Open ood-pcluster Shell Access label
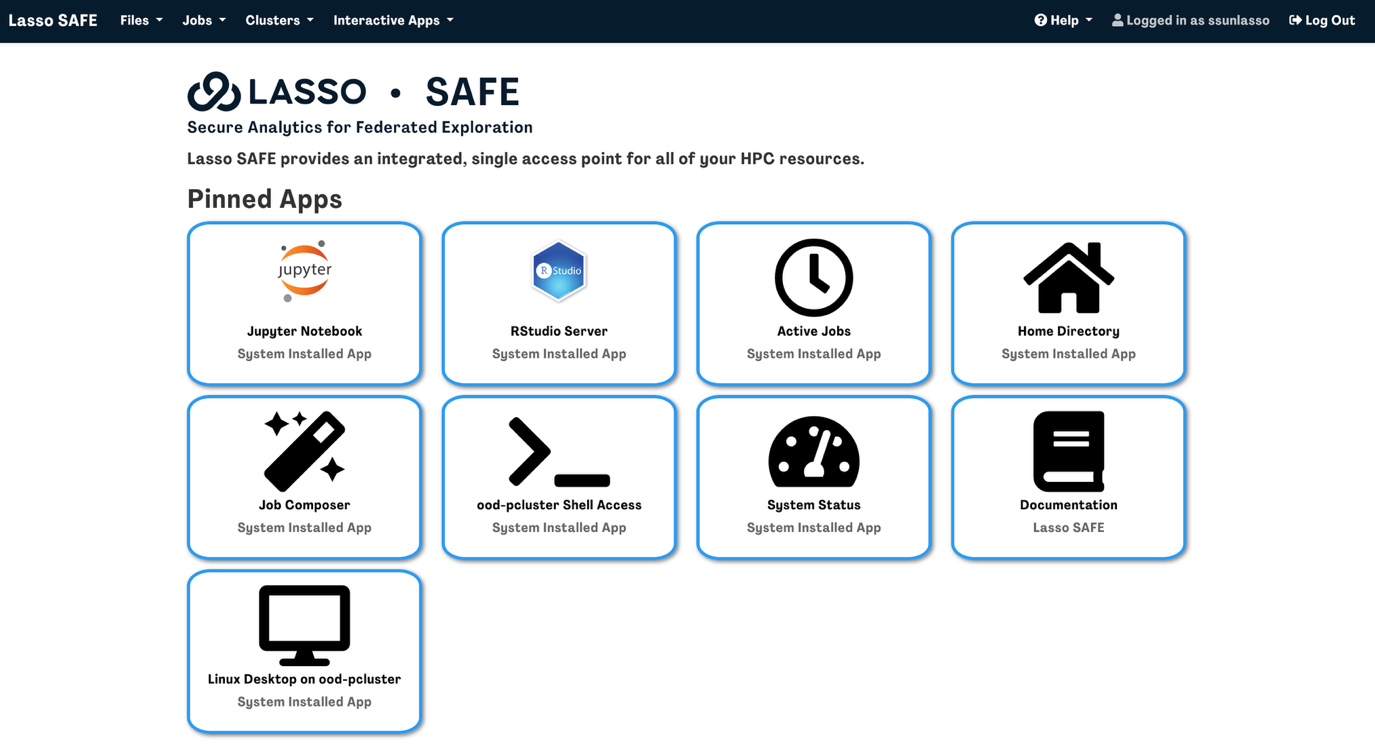The image size is (1375, 756). (559, 505)
